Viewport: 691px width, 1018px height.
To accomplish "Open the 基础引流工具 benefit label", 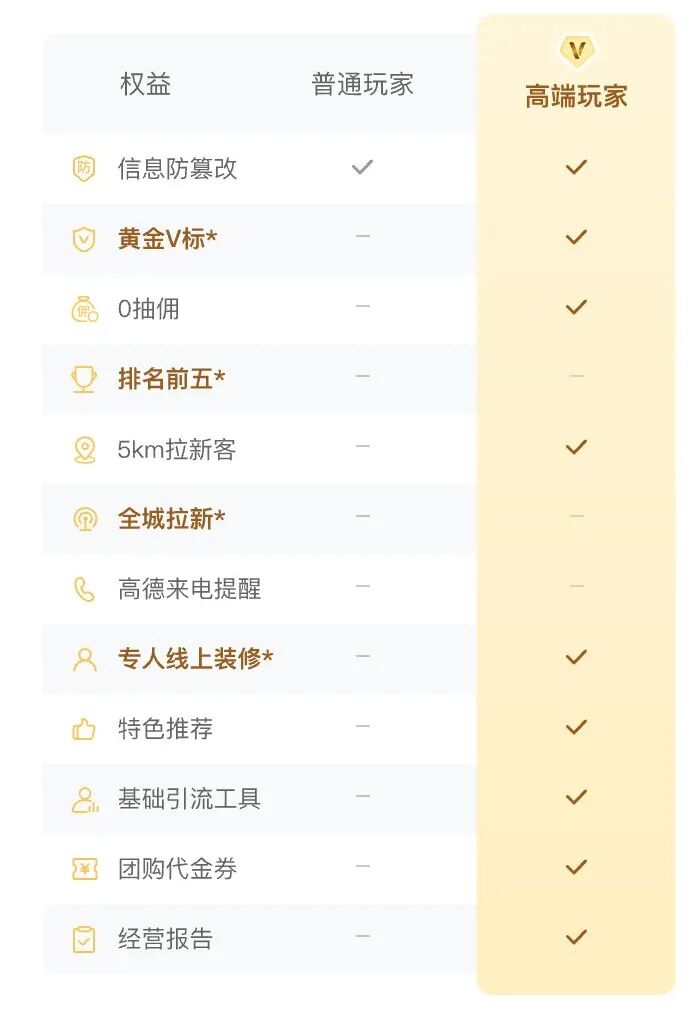I will [x=189, y=799].
